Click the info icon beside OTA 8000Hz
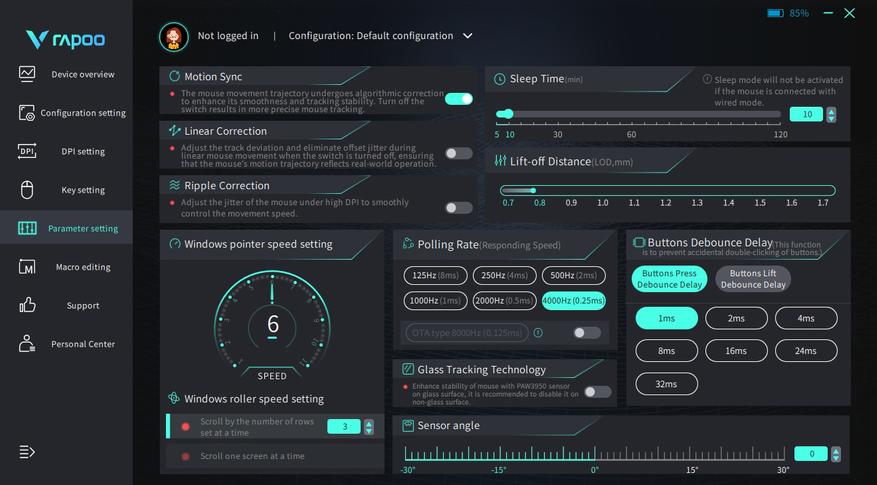877x485 pixels. click(x=538, y=332)
